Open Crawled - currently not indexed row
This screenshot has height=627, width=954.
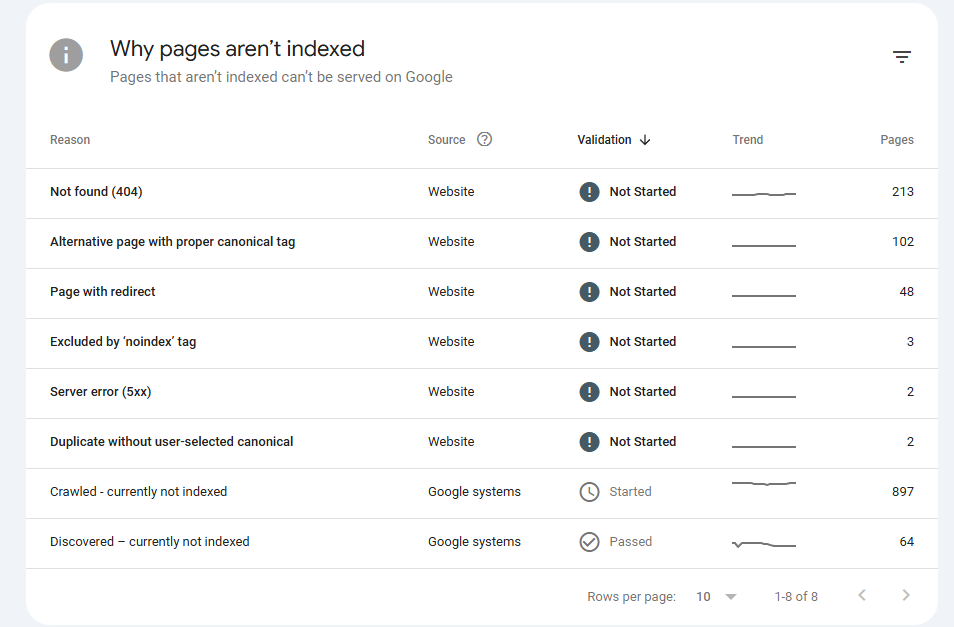click(x=138, y=492)
